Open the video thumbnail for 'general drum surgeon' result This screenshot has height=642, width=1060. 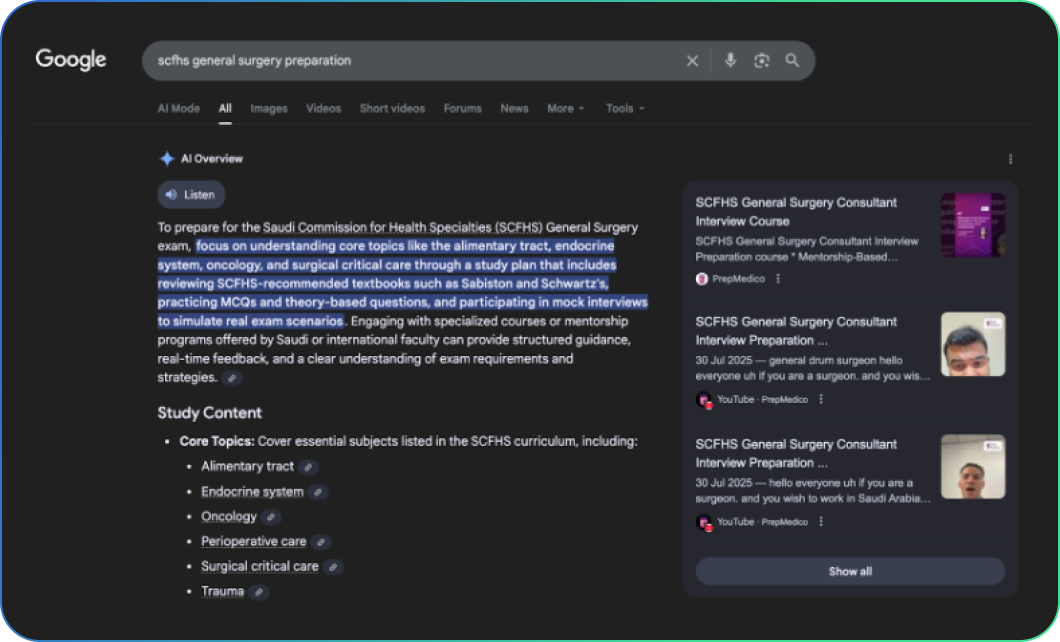[973, 344]
